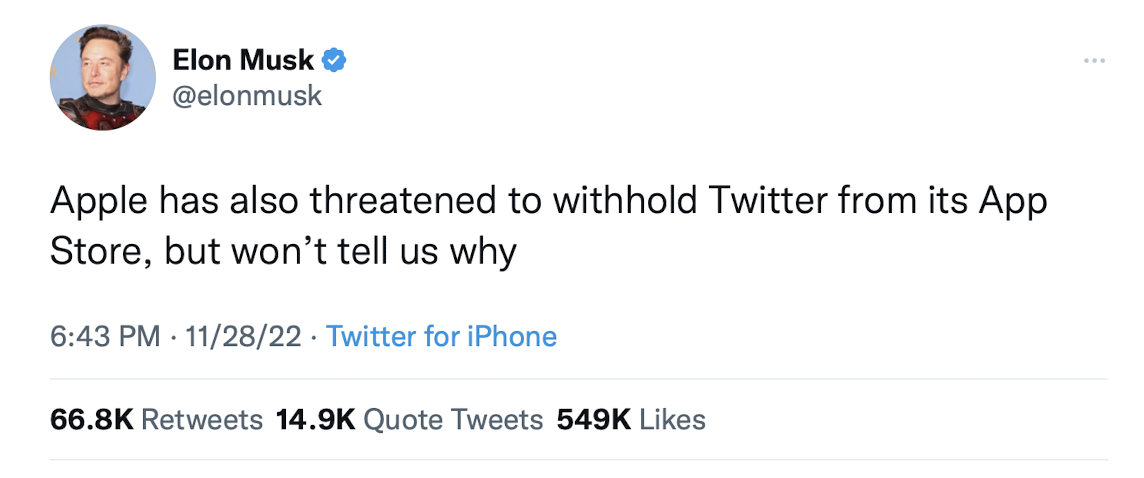Screen dimensions: 1144x478
Task: Open the three-dot more options menu
Action: [1094, 61]
